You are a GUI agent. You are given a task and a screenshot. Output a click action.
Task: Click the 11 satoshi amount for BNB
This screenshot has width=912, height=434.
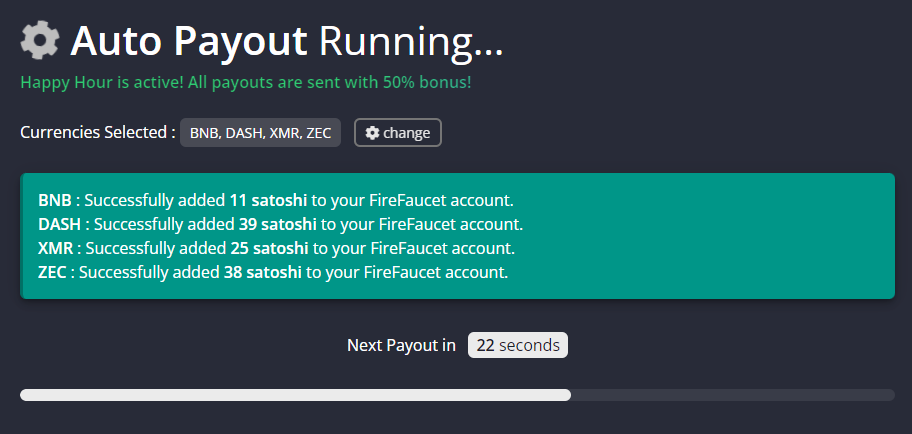click(x=268, y=200)
